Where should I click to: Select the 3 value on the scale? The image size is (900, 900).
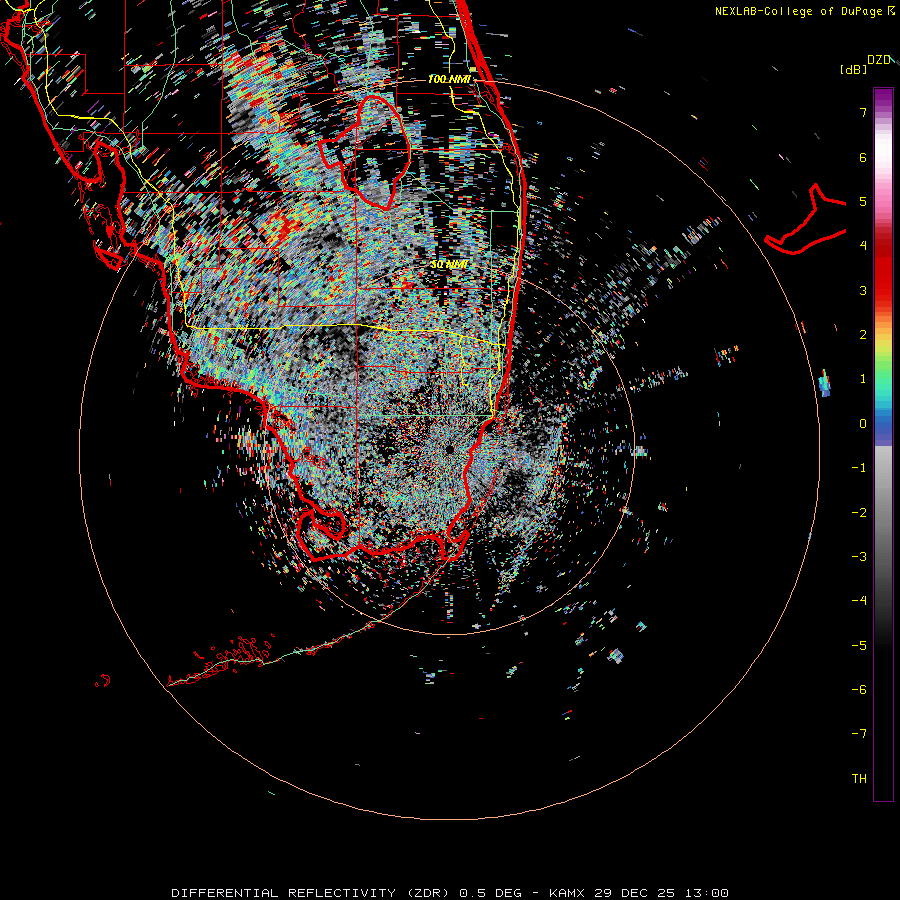click(863, 290)
